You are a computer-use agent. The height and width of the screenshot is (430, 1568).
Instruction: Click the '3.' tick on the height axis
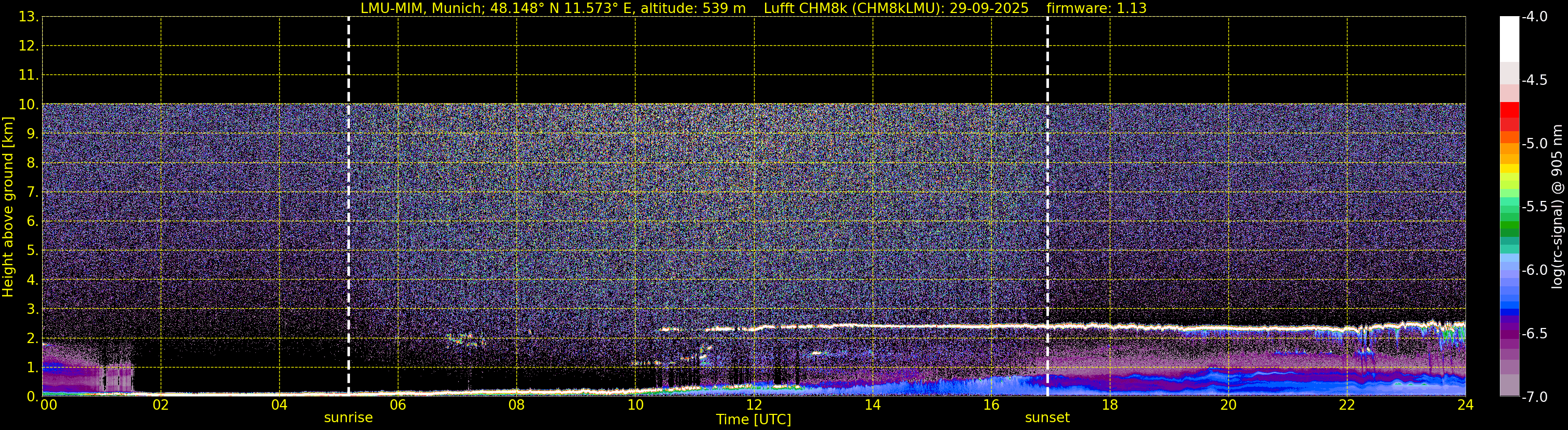32,309
